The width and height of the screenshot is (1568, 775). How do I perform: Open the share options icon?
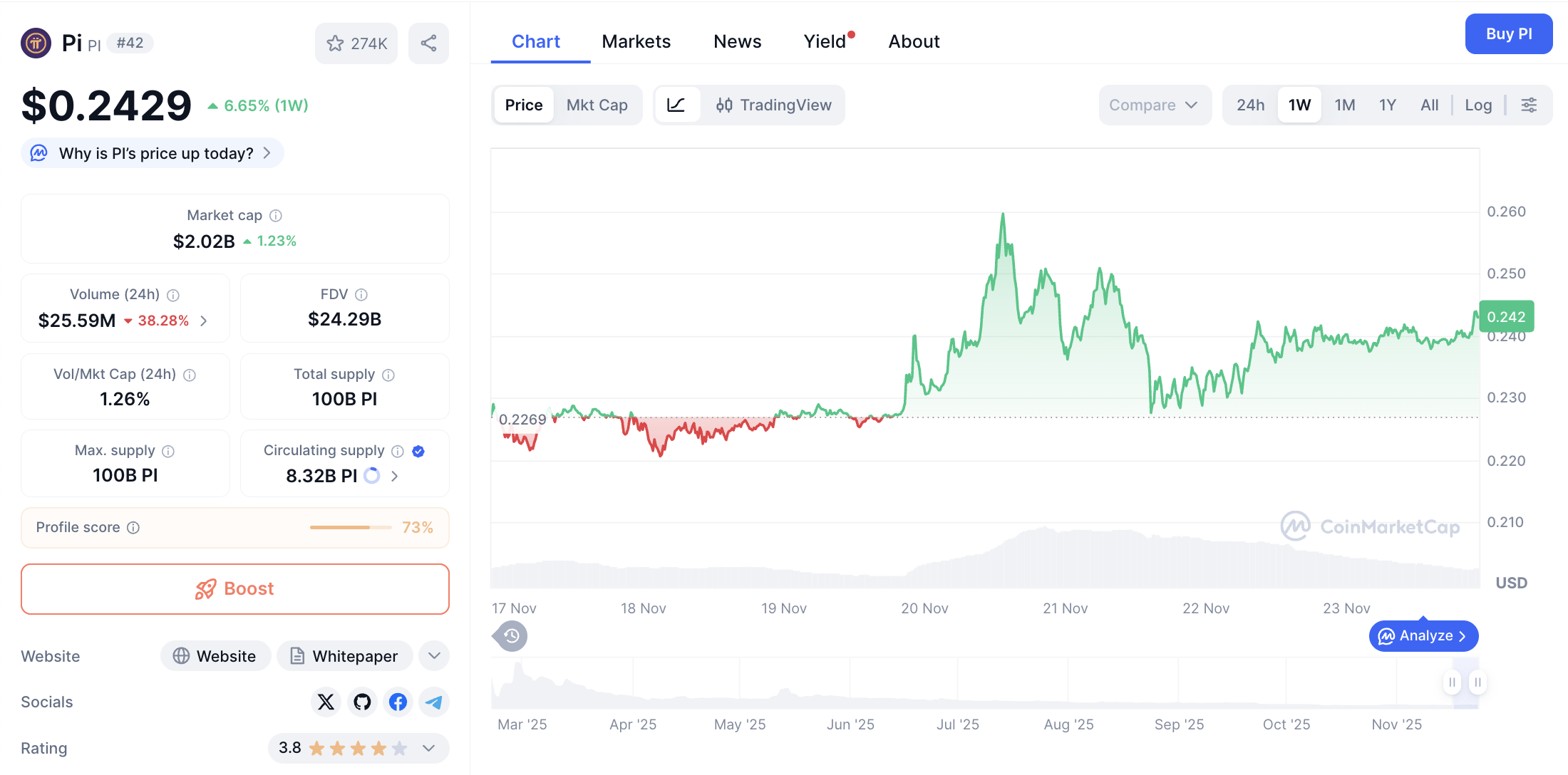click(x=428, y=43)
